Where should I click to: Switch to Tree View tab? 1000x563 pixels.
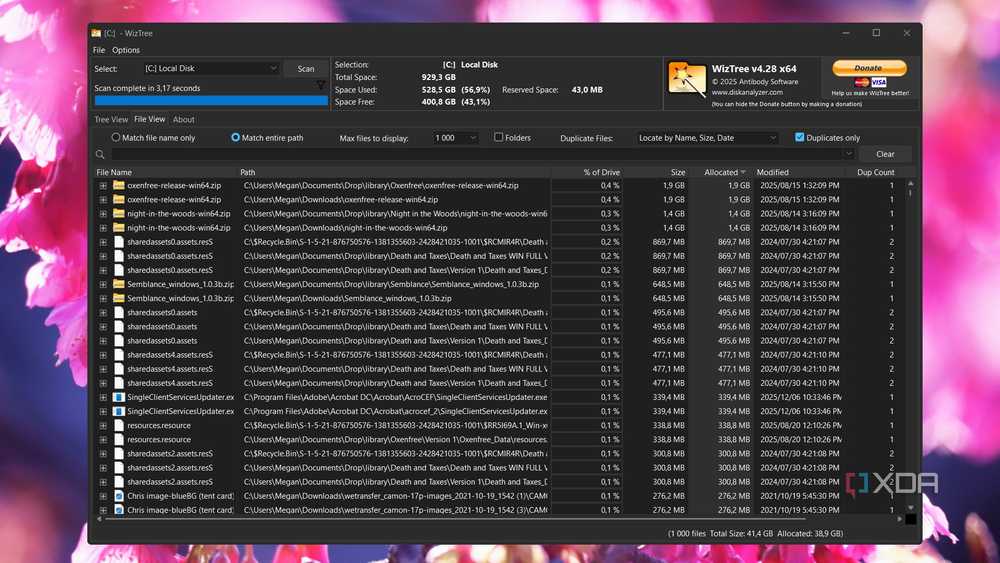click(111, 119)
